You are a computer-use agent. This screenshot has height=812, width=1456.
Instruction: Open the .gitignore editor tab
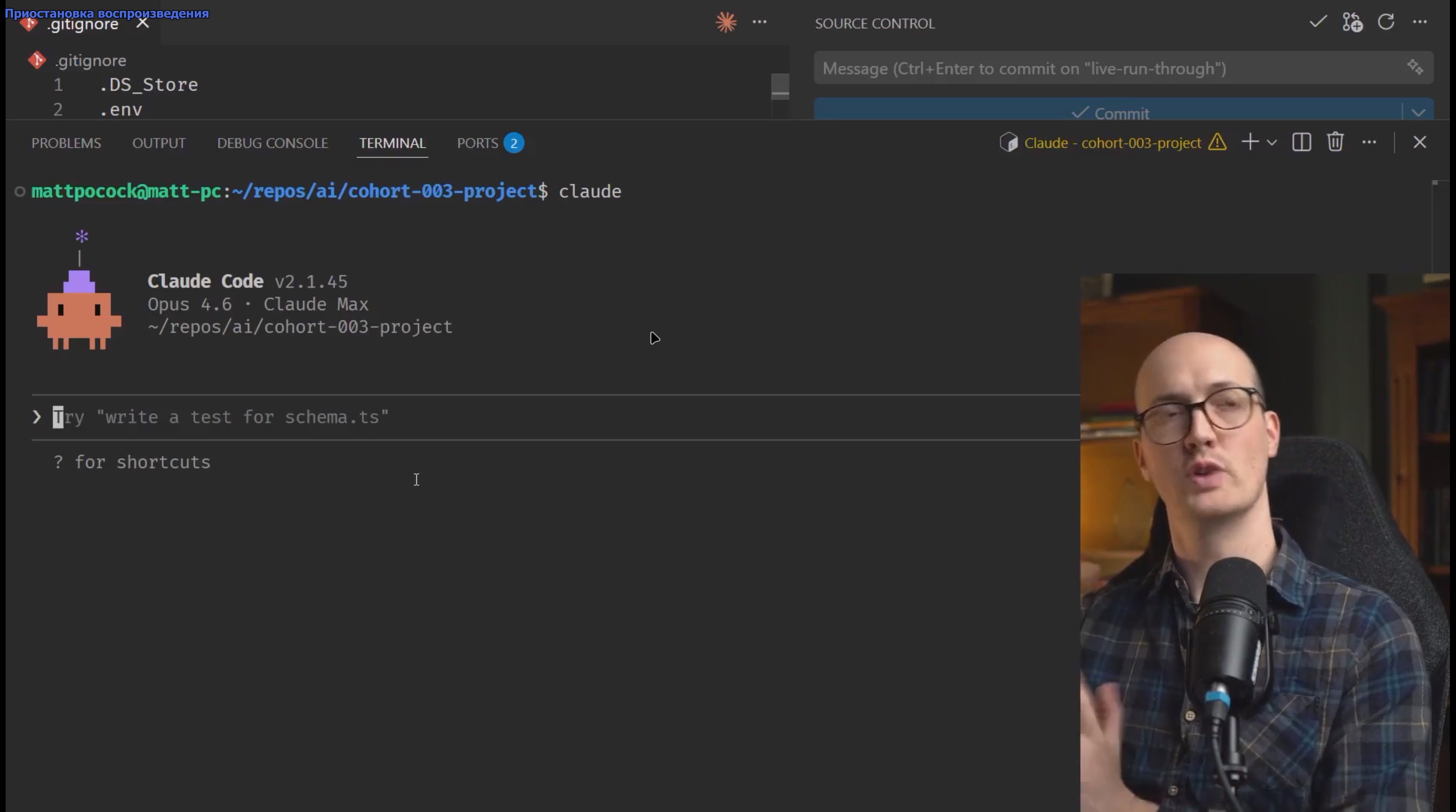tap(82, 24)
